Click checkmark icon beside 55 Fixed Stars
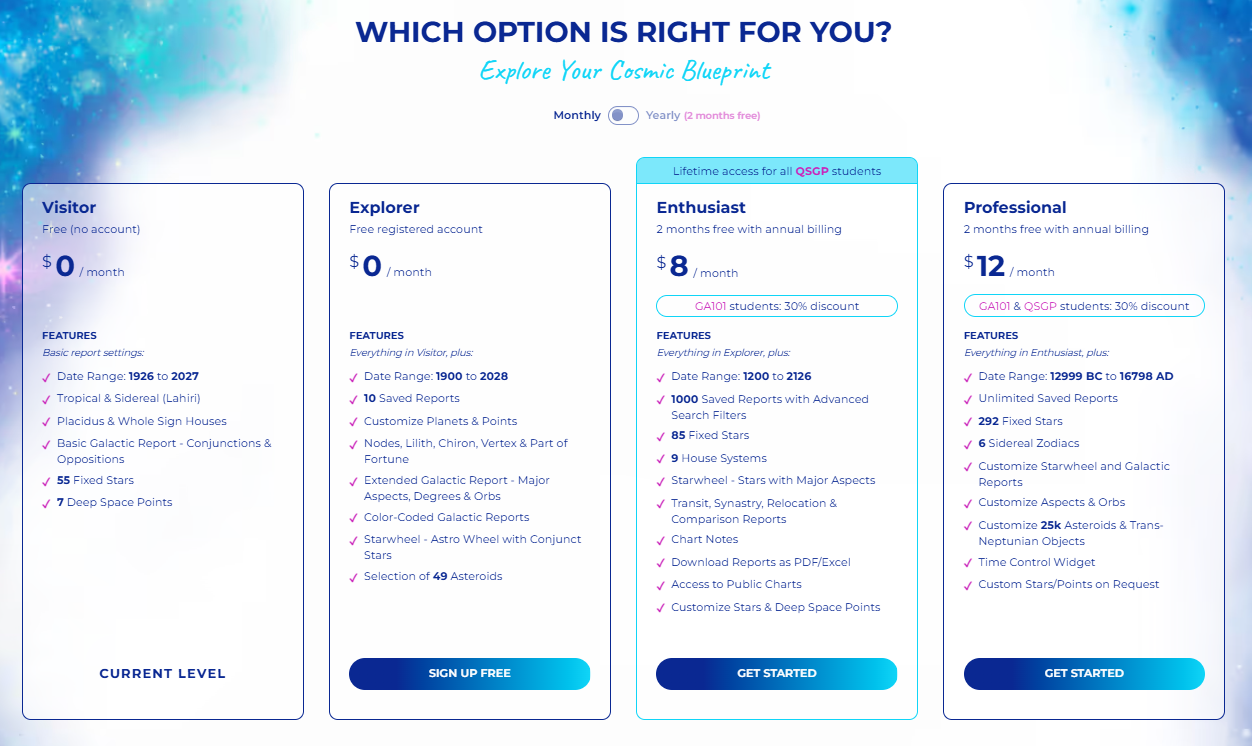The width and height of the screenshot is (1252, 746). 47,481
